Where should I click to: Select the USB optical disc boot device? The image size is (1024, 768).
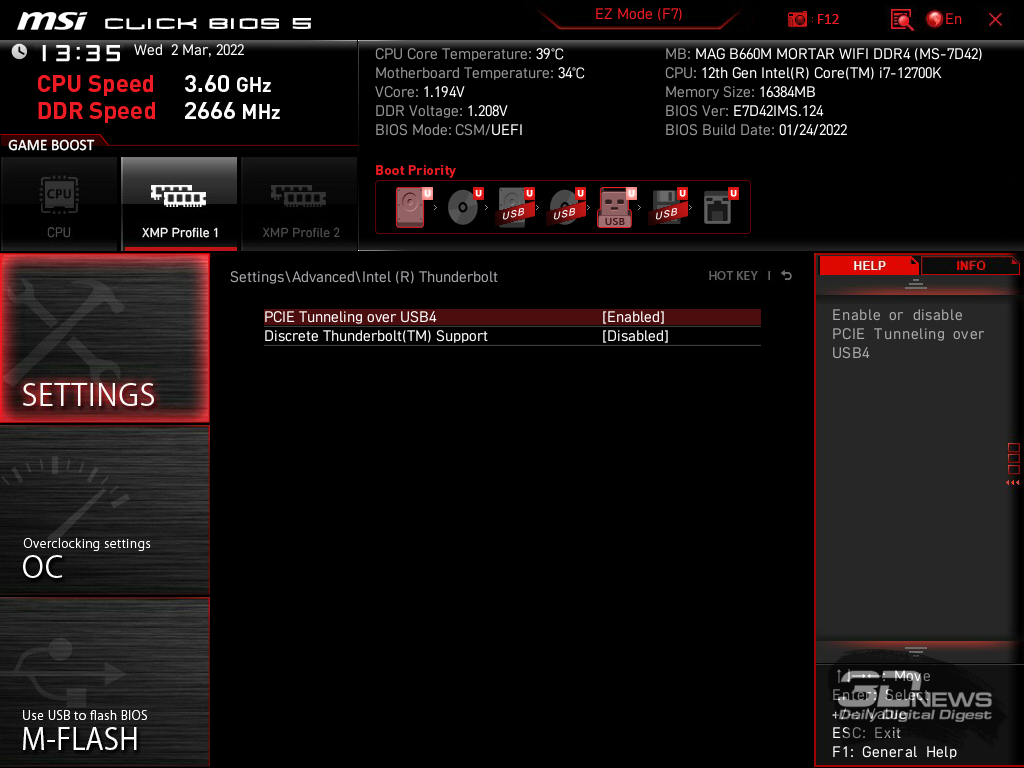[566, 207]
